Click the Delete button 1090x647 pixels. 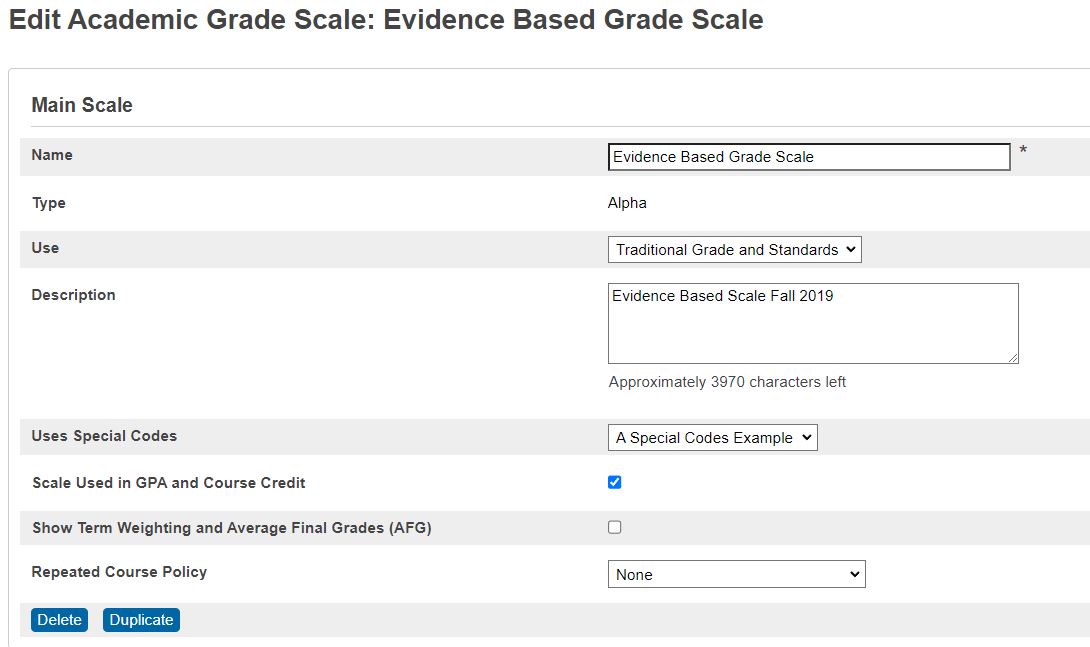59,620
